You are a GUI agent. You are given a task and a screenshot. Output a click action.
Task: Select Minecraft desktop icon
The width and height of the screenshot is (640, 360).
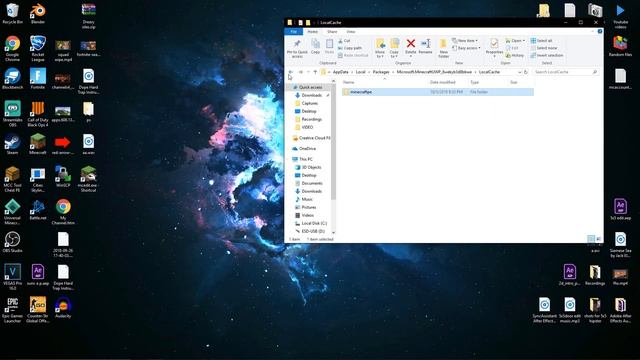click(38, 144)
